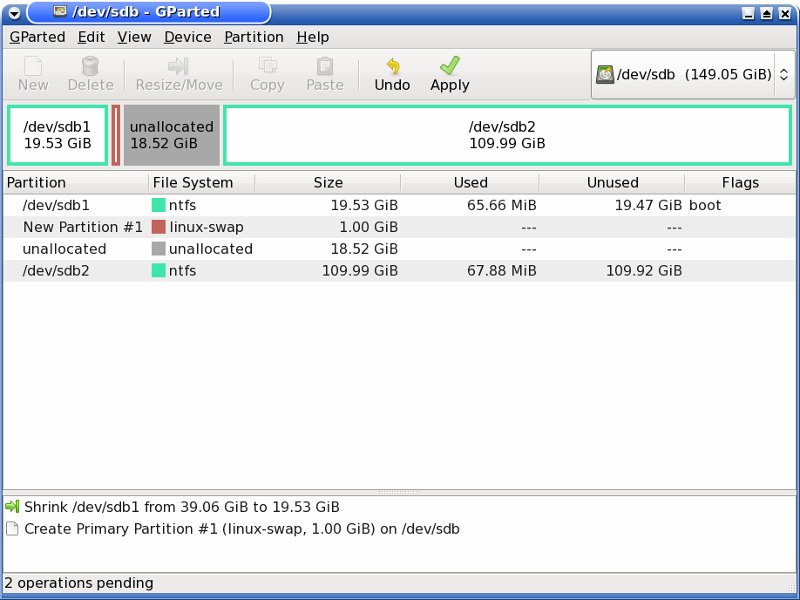800x600 pixels.
Task: Open the window menu icon in title bar
Action: pos(14,13)
